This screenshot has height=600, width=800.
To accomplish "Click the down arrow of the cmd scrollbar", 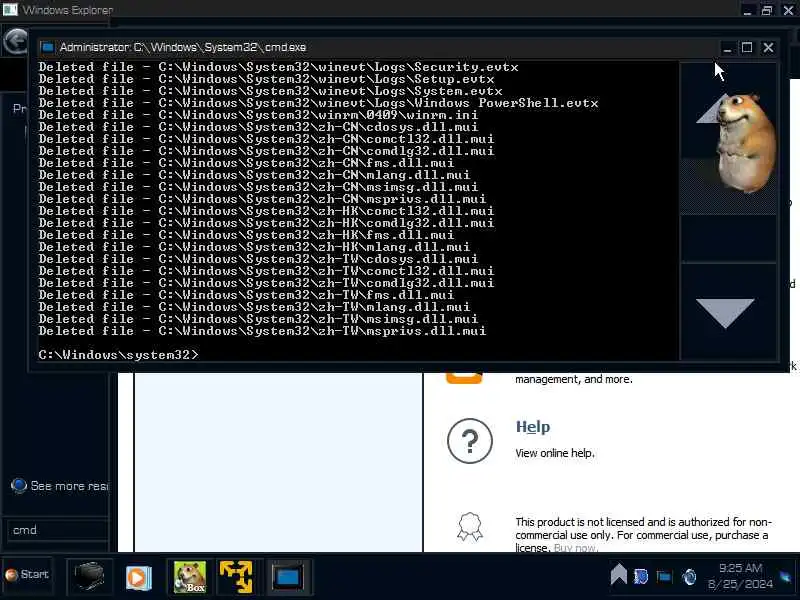I will [x=724, y=313].
